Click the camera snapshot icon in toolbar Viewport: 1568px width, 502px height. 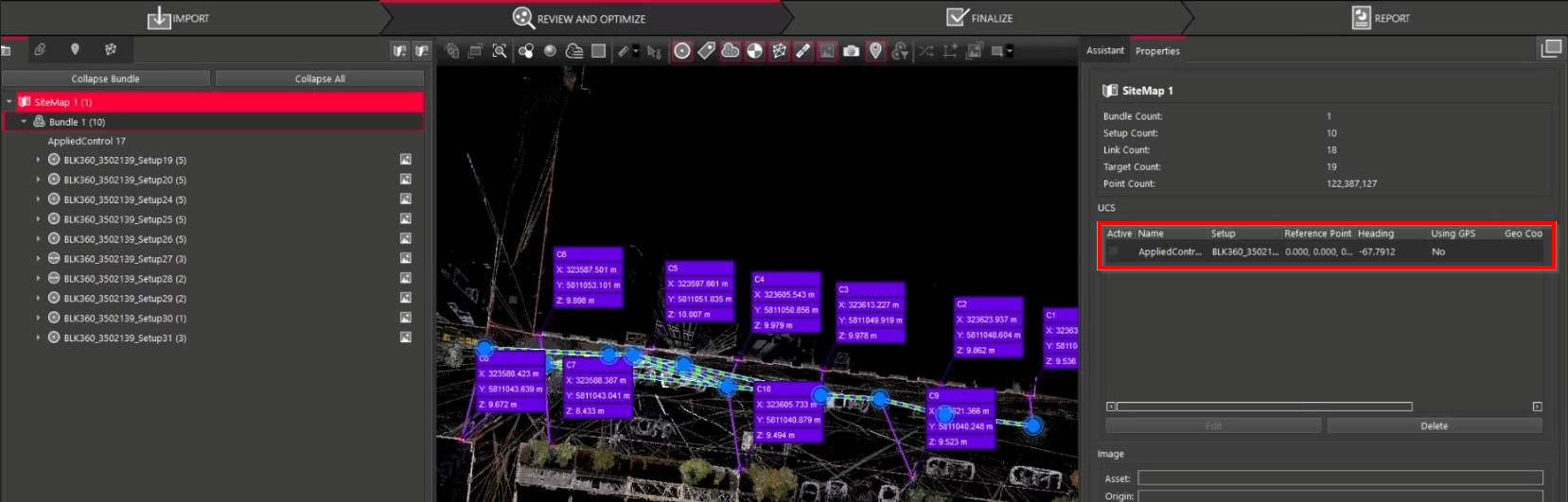(852, 51)
